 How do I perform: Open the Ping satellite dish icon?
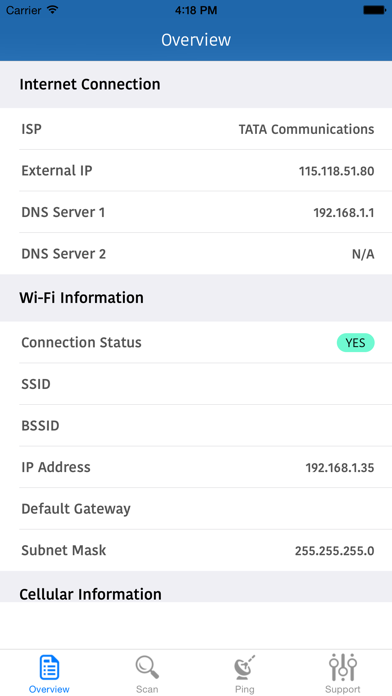(x=245, y=667)
